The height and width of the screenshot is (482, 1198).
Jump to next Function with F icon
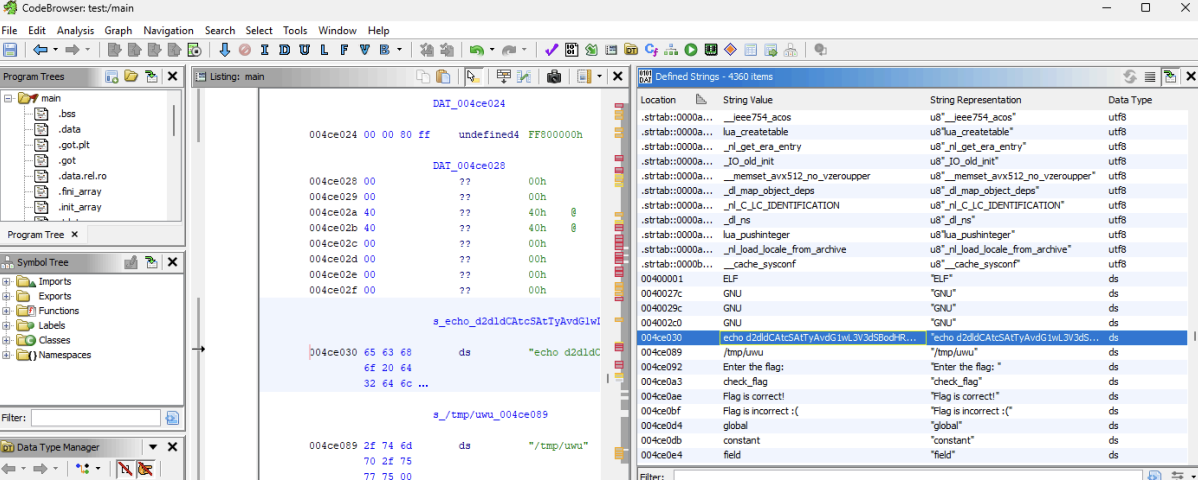pos(344,50)
